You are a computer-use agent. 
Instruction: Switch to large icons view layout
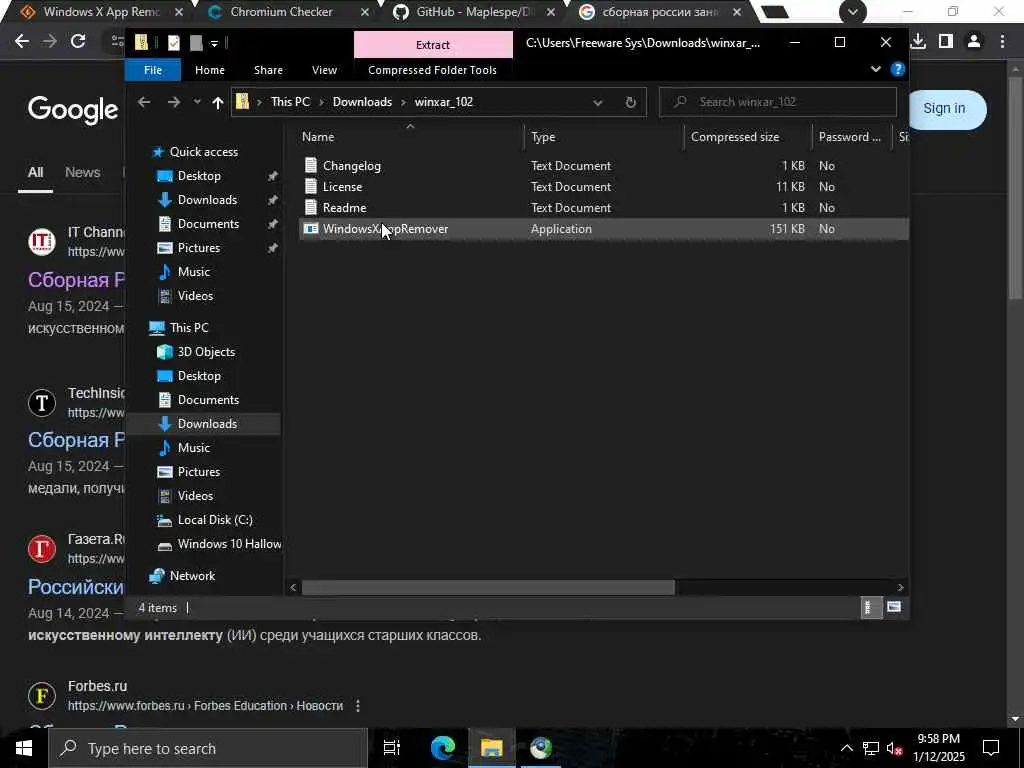pyautogui.click(x=893, y=607)
